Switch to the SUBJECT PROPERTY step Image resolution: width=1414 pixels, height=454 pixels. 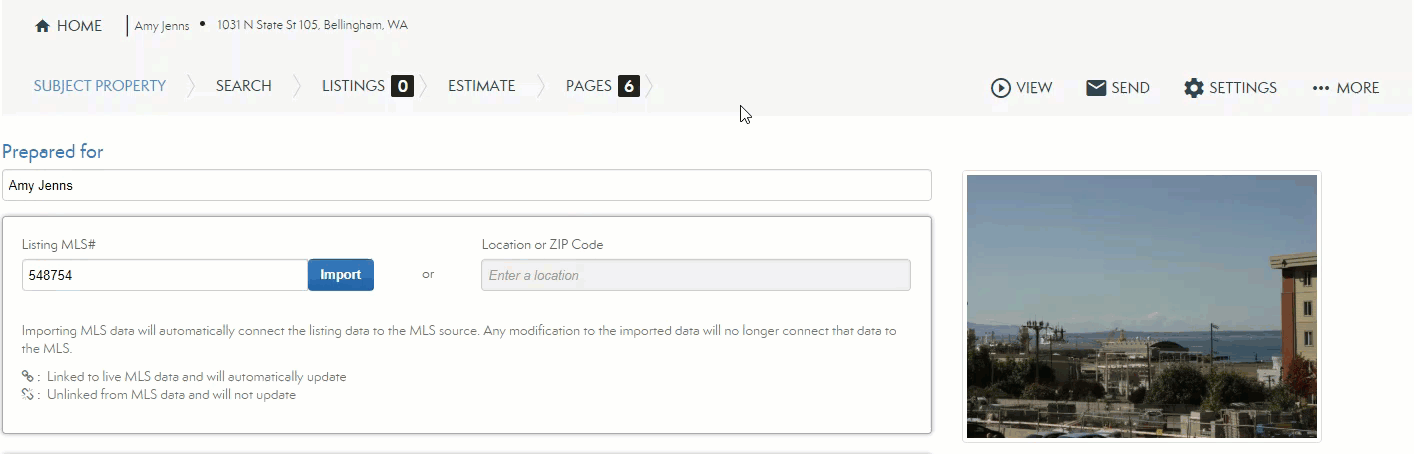coord(100,86)
